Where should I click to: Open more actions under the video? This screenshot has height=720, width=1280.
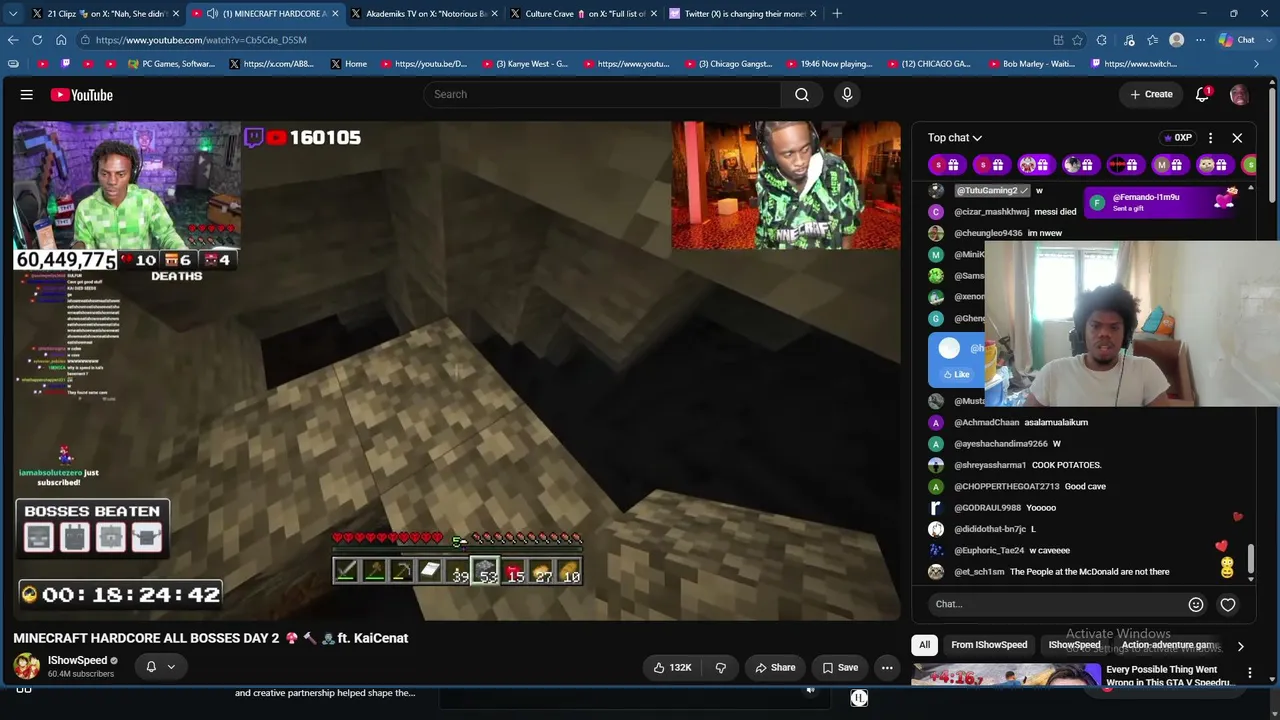pos(887,667)
